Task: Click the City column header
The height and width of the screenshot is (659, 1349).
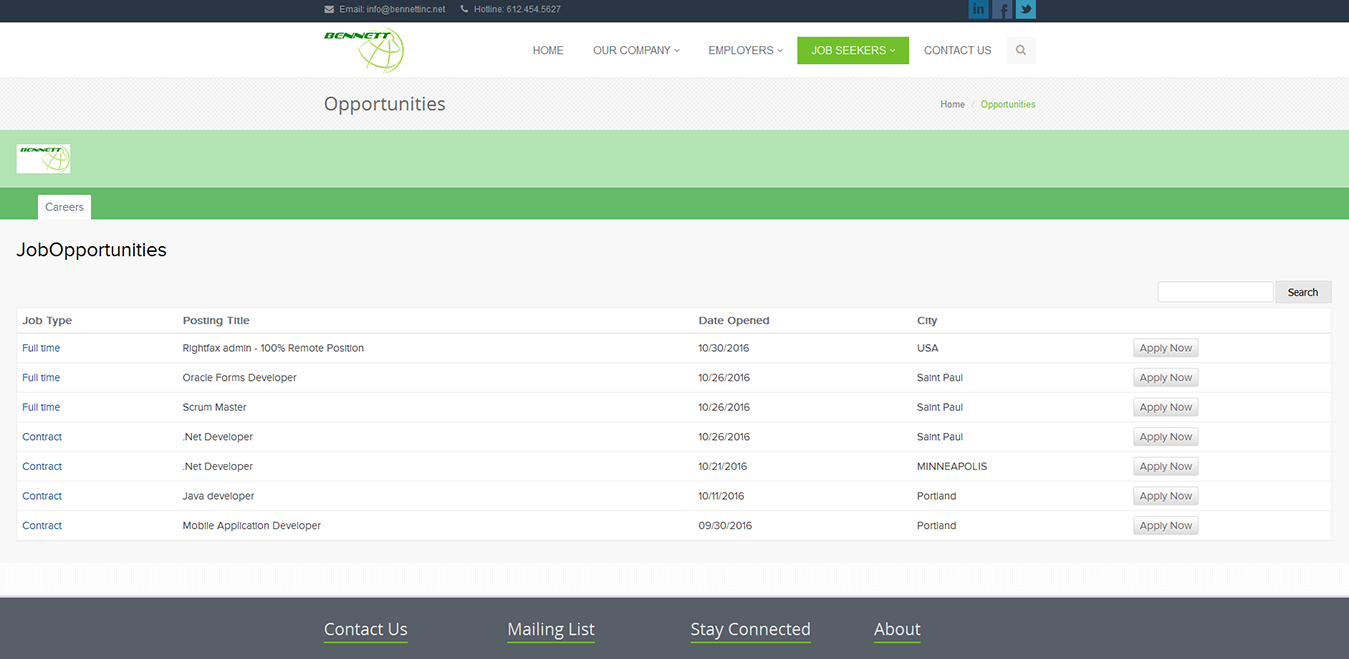Action: 927,321
